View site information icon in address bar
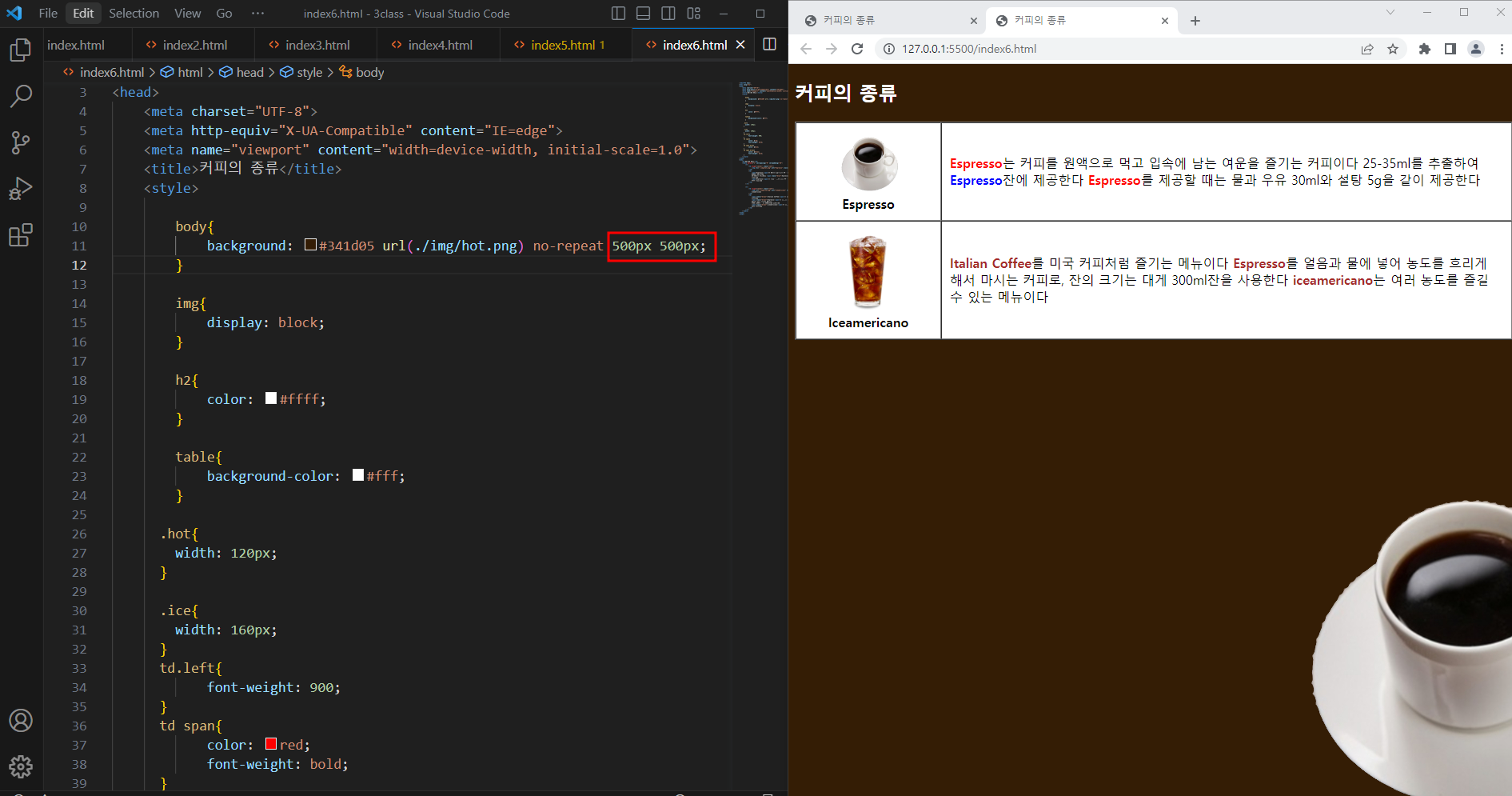Screen dimensions: 1512x796 tap(888, 49)
